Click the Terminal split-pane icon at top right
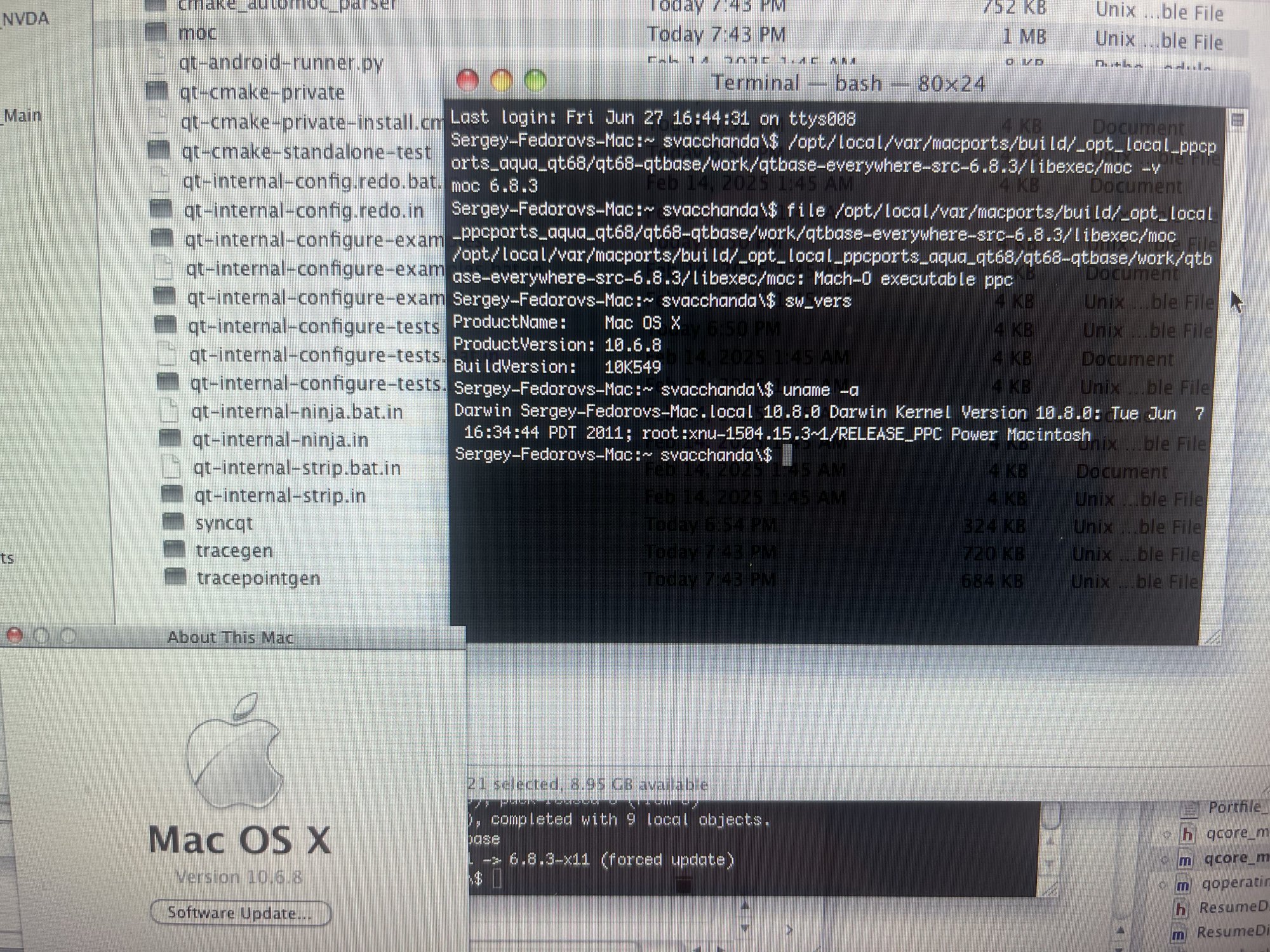The width and height of the screenshot is (1270, 952). coord(1236,119)
